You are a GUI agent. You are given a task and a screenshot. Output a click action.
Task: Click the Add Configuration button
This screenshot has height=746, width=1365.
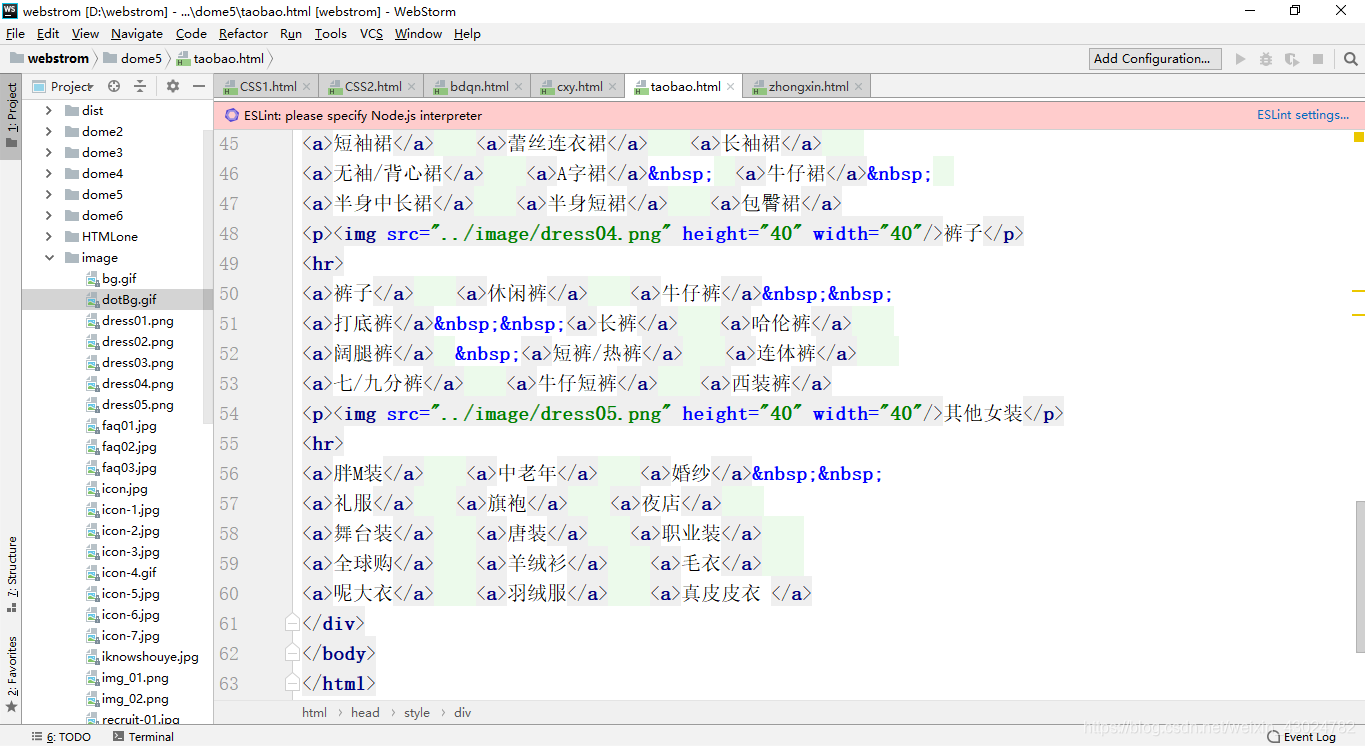point(1156,59)
